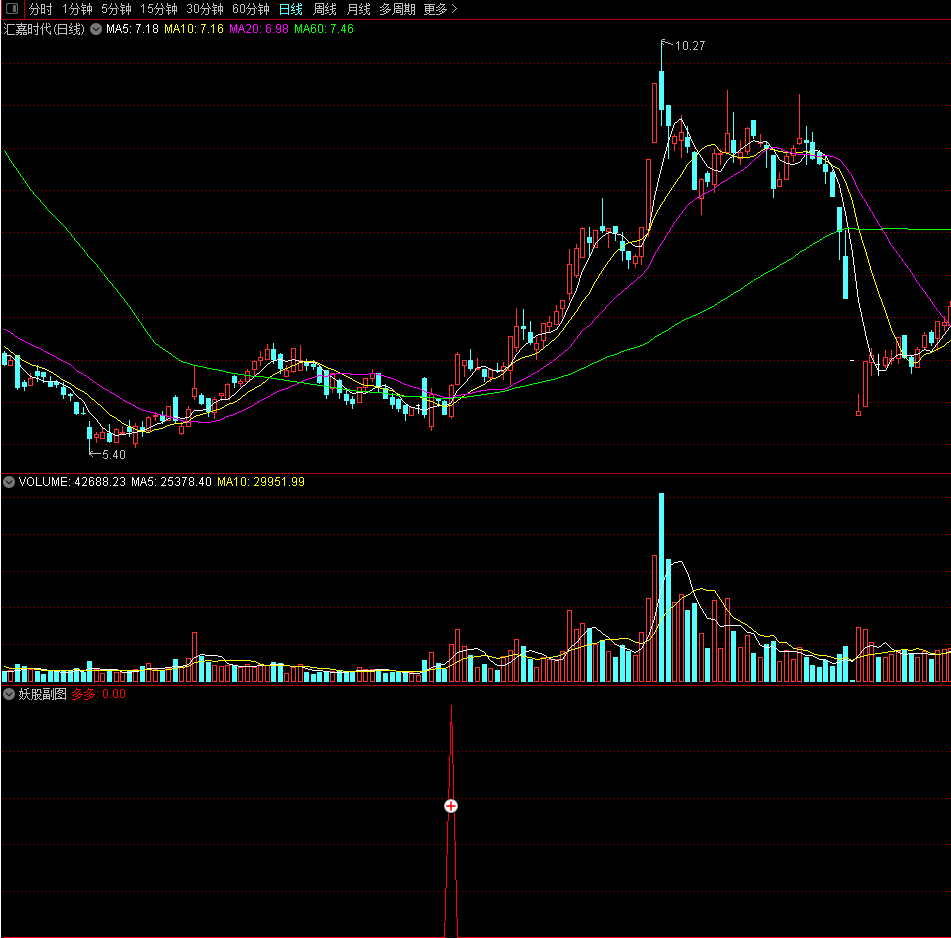
Task: Click the 汇嘉时代(日线) chart title
Action: tap(44, 29)
